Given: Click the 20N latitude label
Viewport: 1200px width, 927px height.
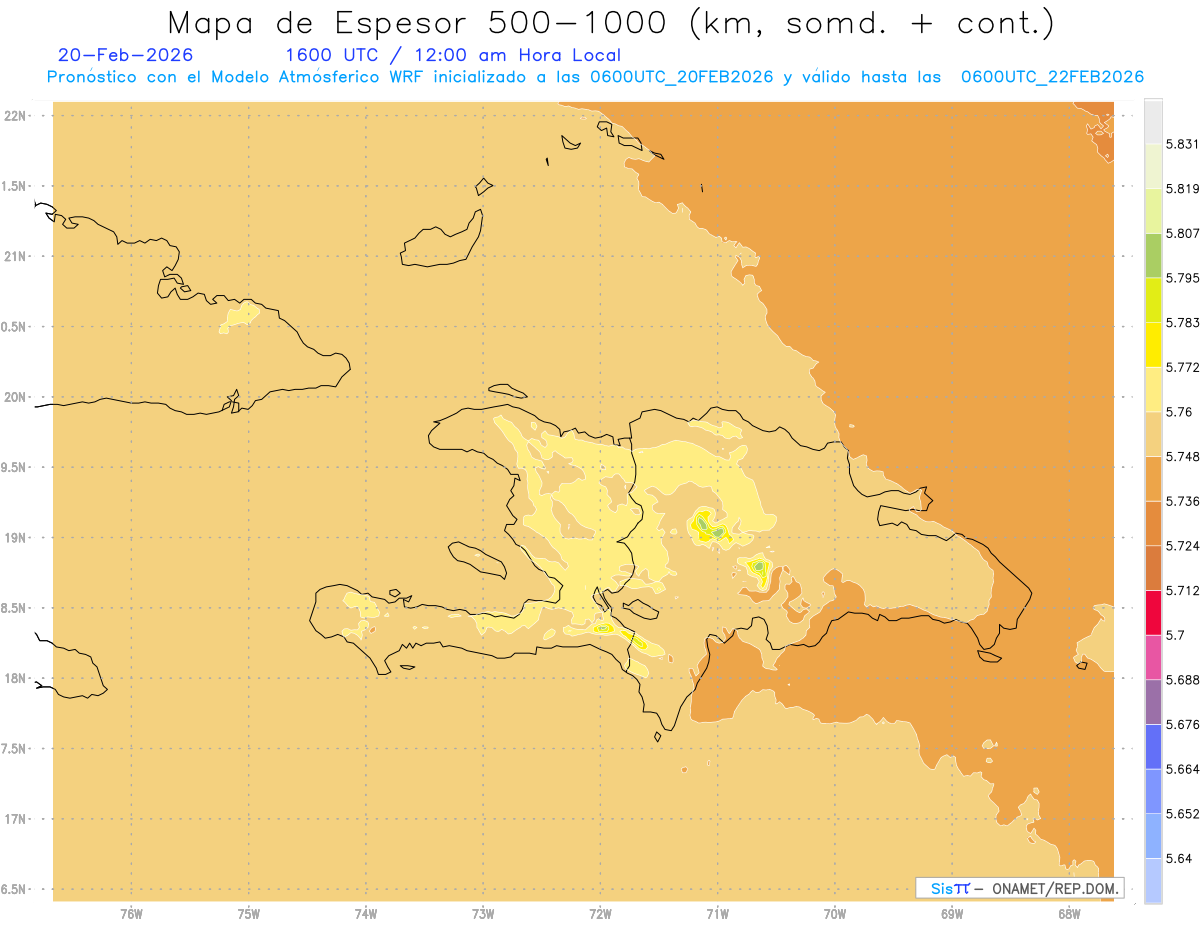Looking at the screenshot, I should [x=17, y=397].
